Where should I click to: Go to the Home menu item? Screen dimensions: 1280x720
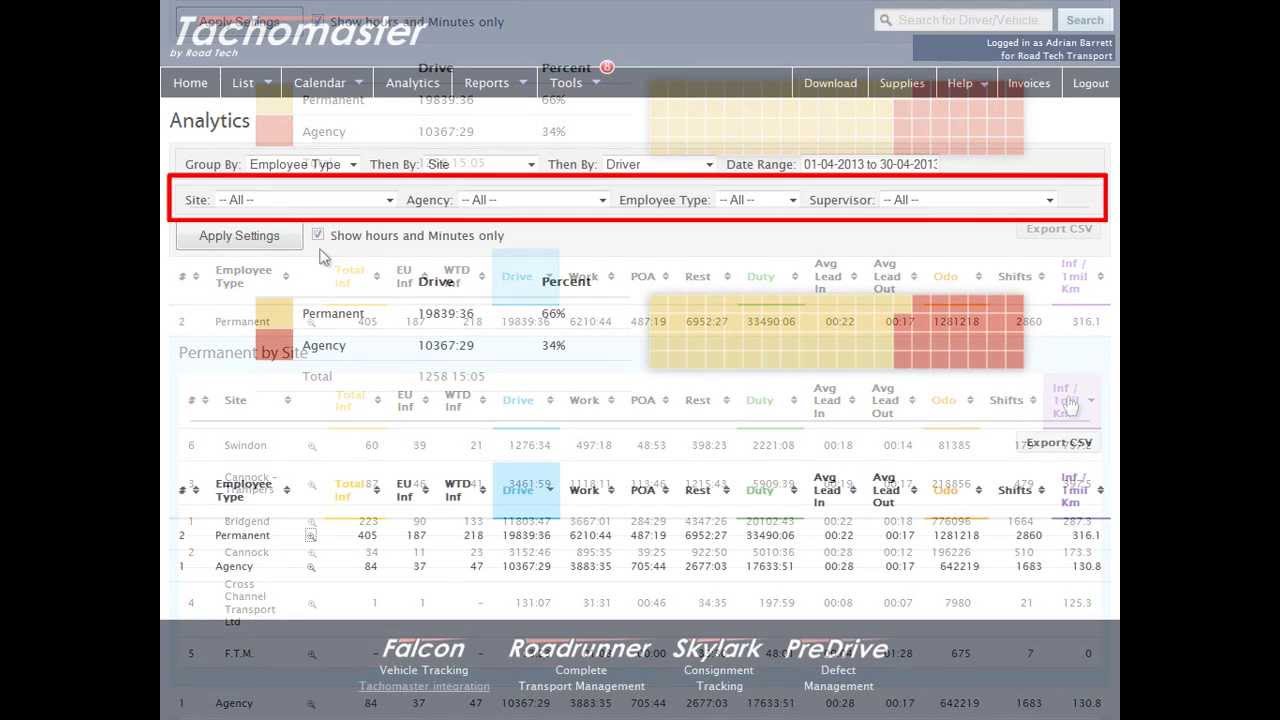(x=190, y=83)
